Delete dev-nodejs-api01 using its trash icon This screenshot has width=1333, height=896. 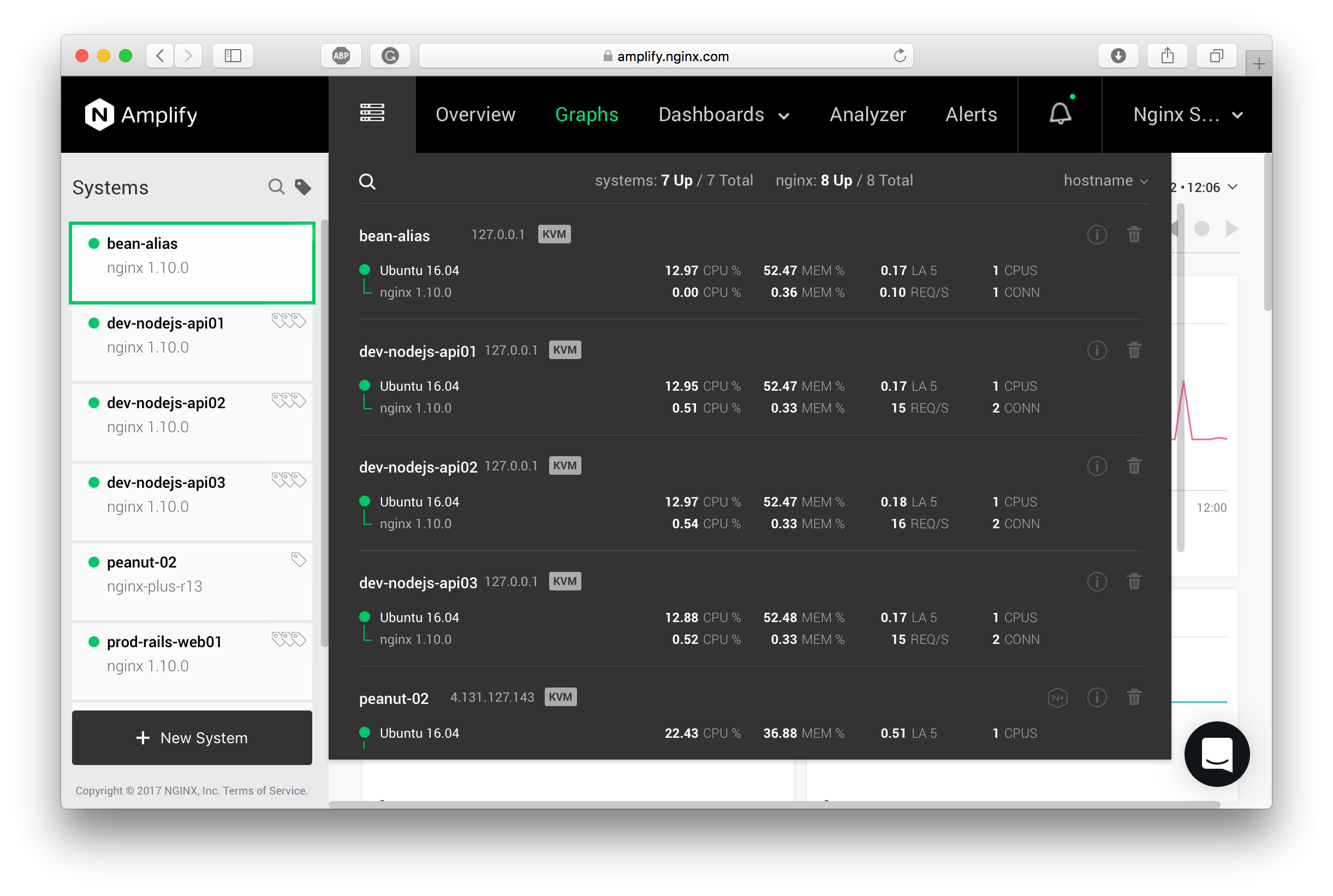(1135, 350)
